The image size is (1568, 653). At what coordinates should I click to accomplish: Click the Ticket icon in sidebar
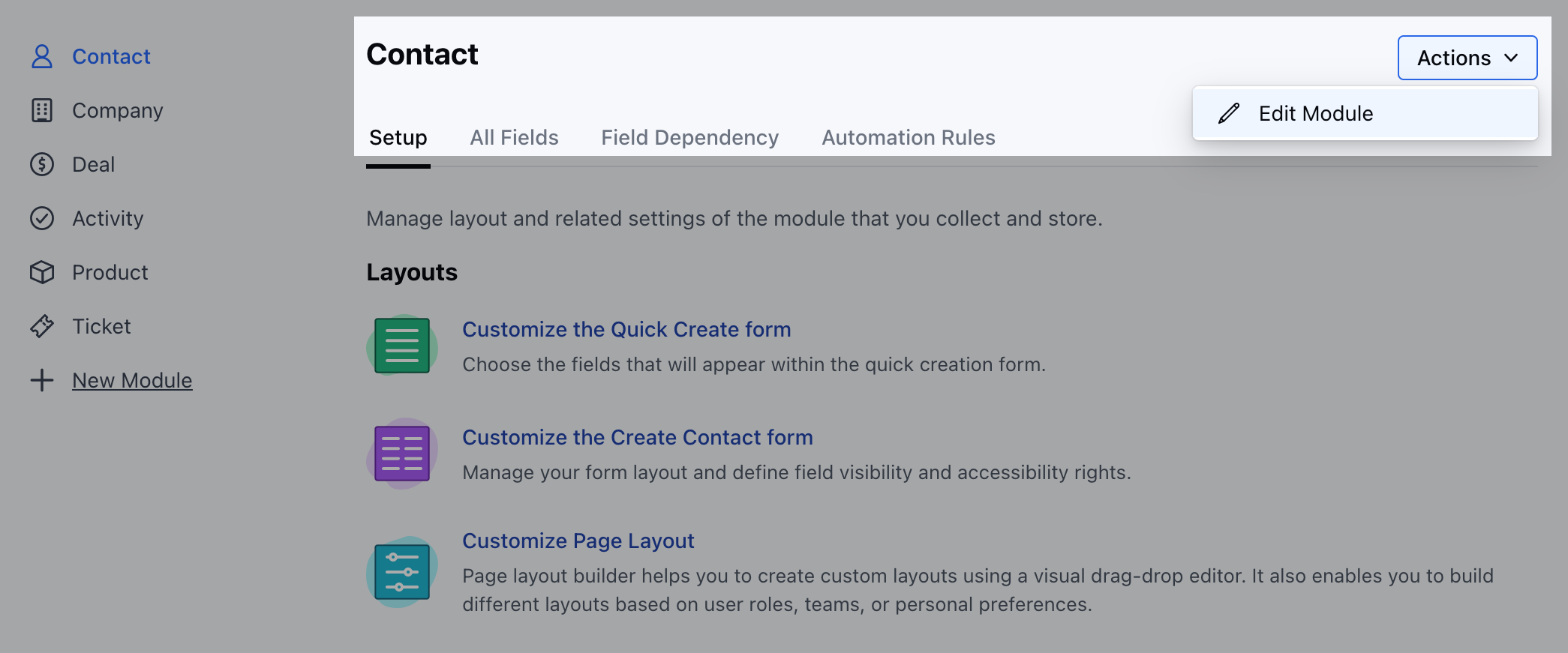pyautogui.click(x=42, y=326)
